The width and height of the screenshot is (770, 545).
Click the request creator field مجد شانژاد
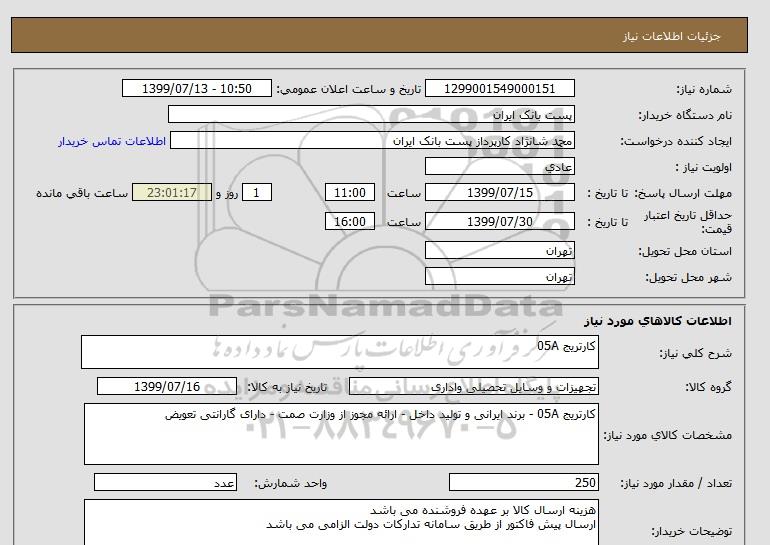click(372, 141)
